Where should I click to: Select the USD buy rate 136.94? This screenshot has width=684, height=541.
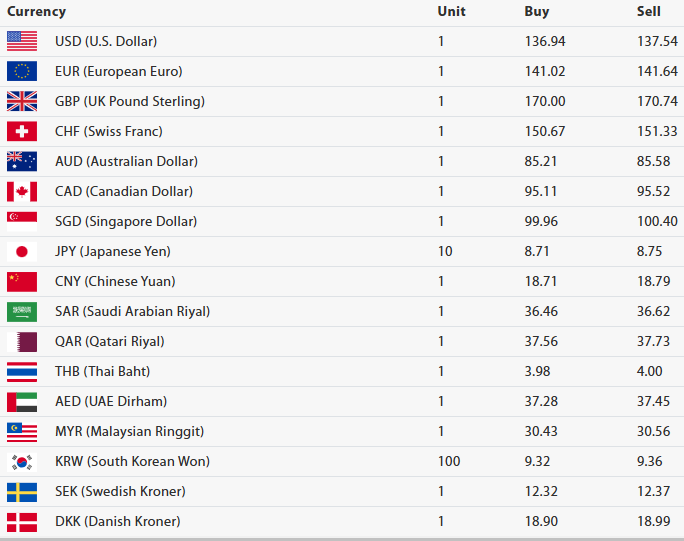tap(545, 41)
